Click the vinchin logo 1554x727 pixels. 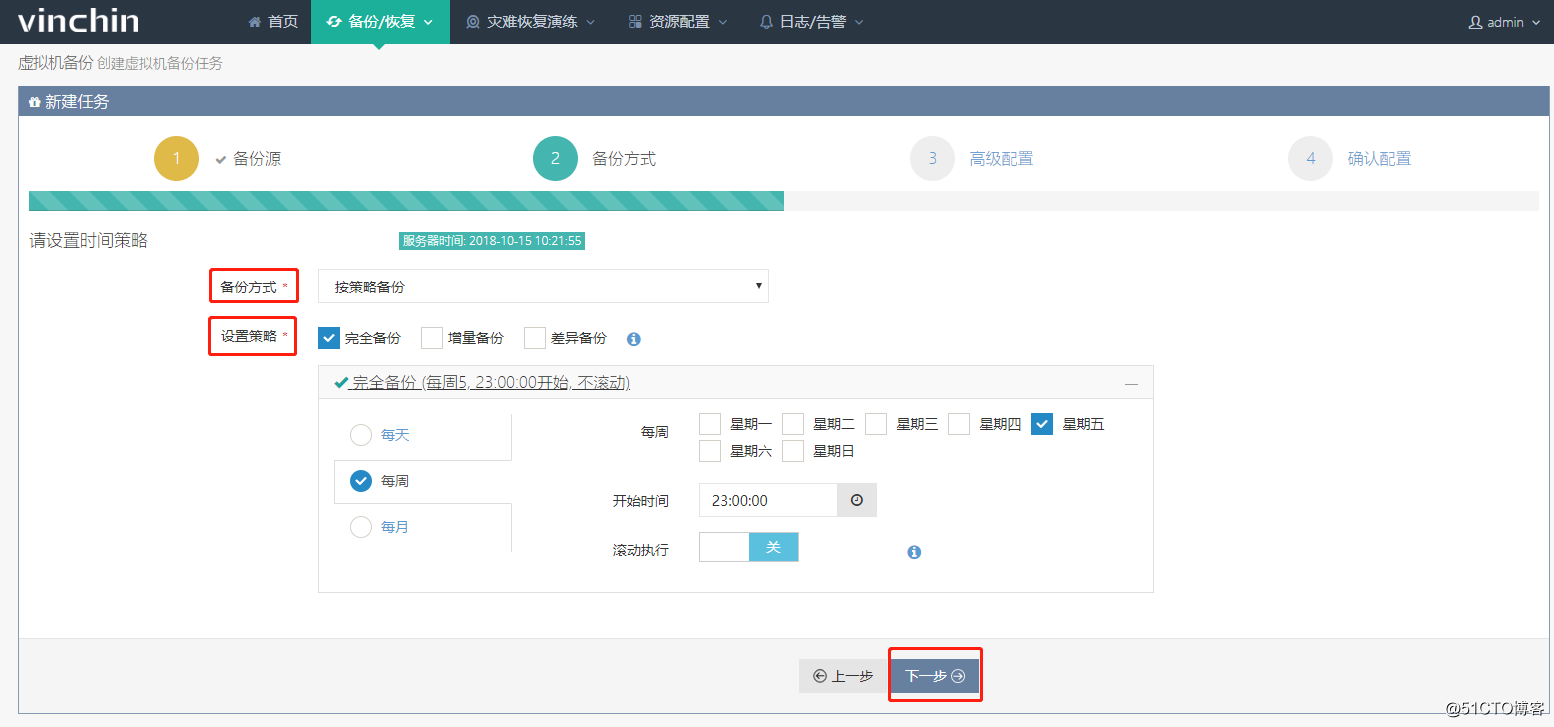tap(78, 21)
